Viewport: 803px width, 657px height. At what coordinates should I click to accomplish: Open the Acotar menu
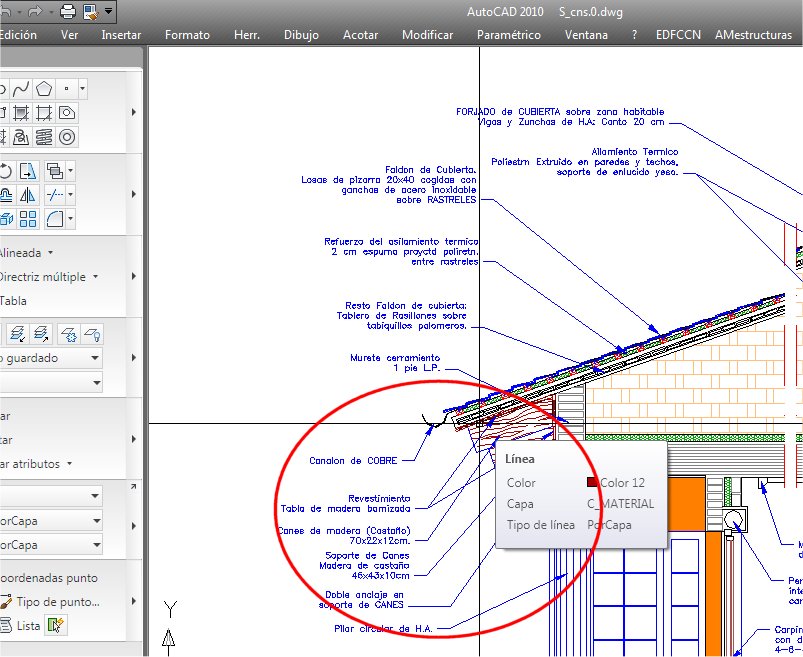click(361, 35)
